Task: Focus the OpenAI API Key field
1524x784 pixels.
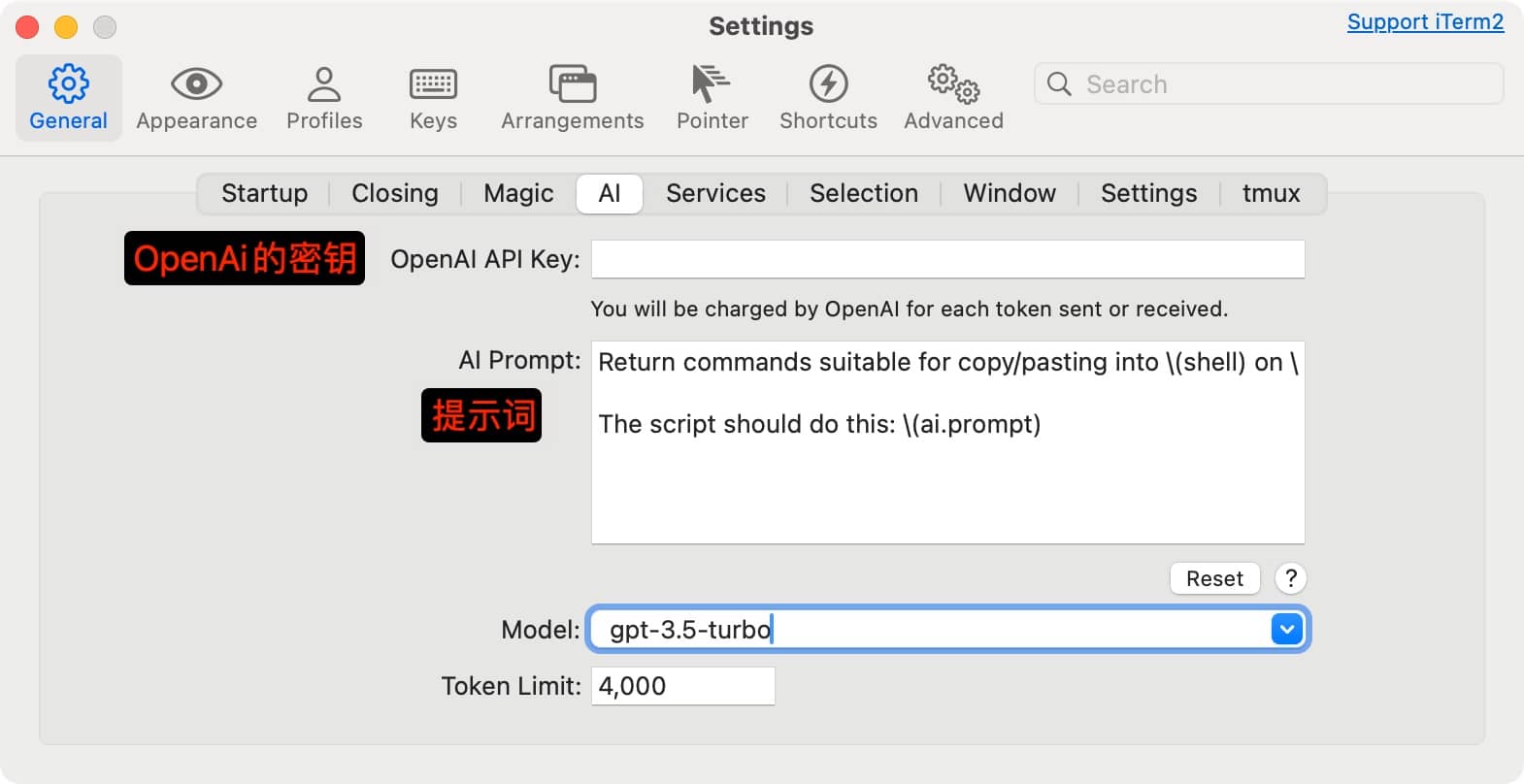Action: coord(947,259)
